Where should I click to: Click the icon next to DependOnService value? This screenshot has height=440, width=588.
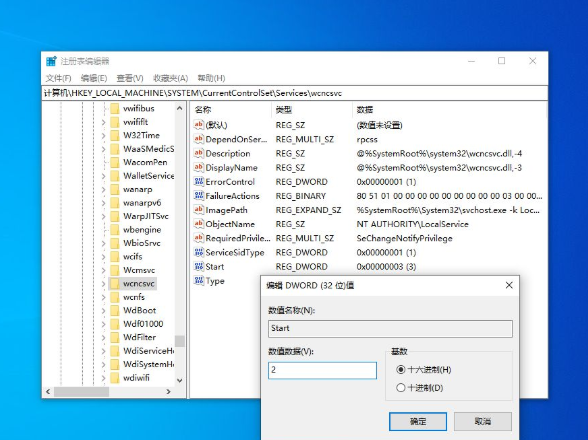pyautogui.click(x=199, y=139)
